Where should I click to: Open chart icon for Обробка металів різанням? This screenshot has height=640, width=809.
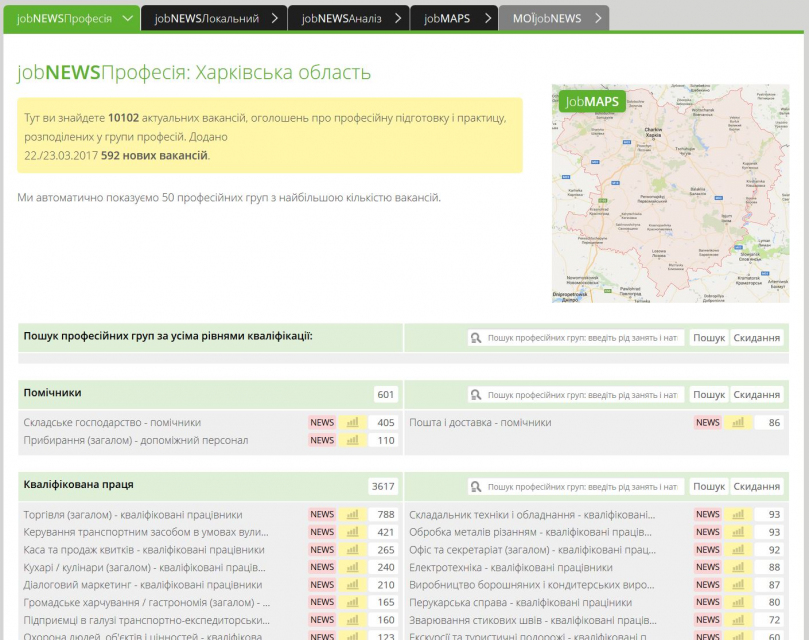pyautogui.click(x=738, y=532)
